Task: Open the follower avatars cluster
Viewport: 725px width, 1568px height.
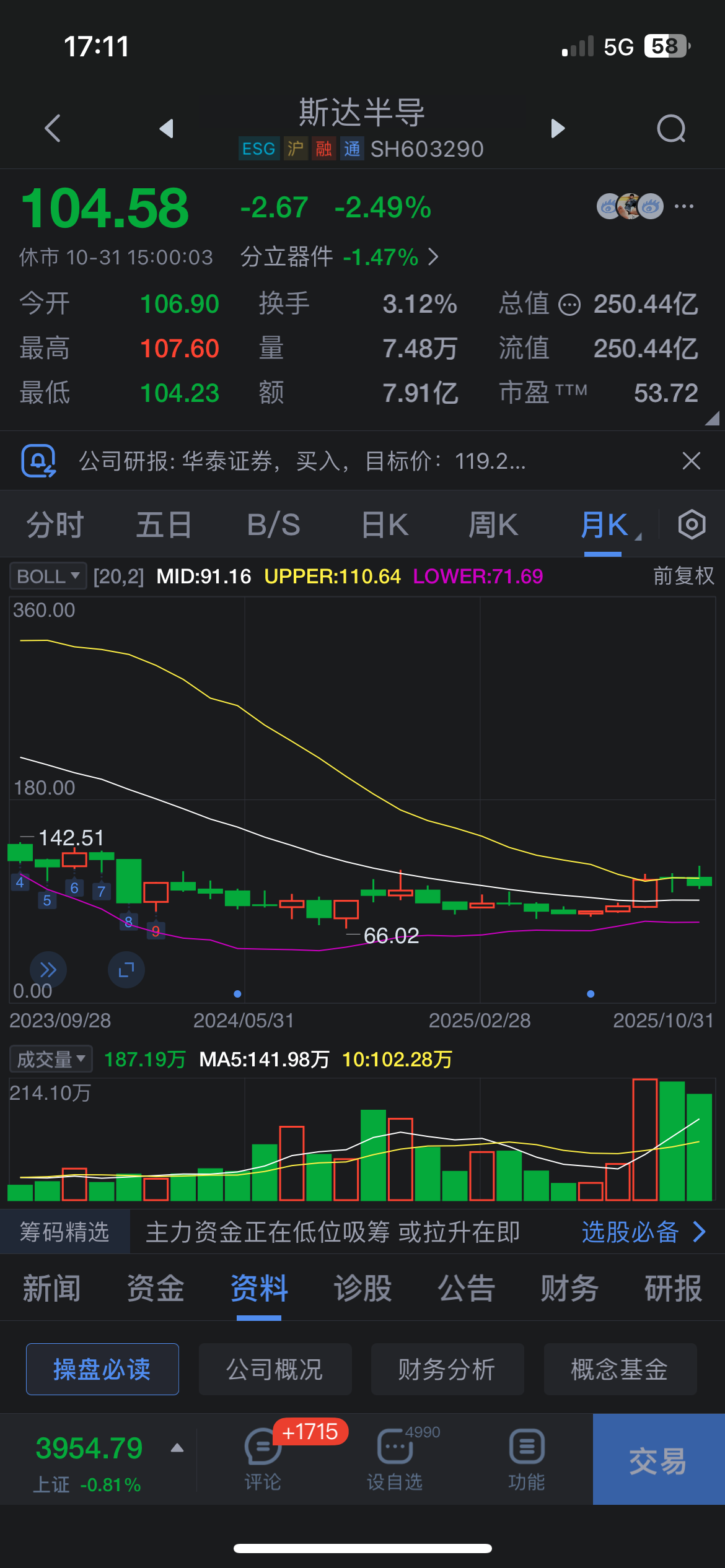Action: pos(630,206)
